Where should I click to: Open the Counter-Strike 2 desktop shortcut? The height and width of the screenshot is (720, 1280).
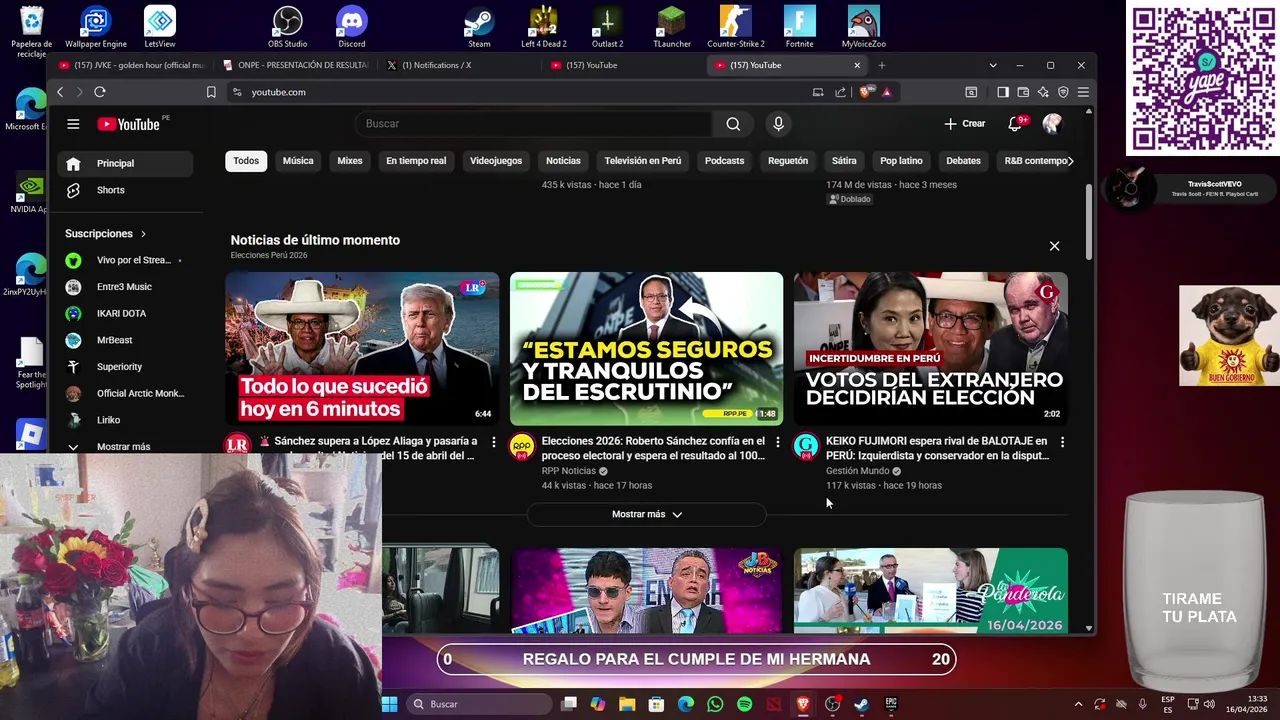(736, 26)
